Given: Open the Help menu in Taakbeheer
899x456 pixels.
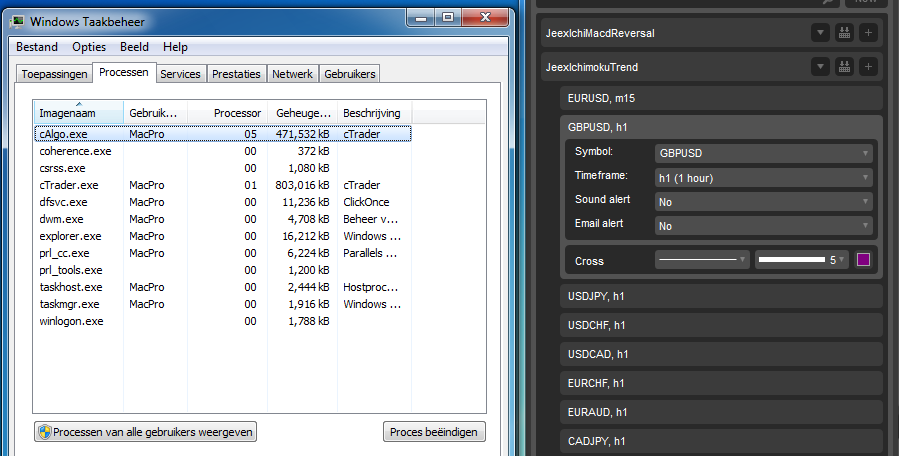Looking at the screenshot, I should tap(175, 47).
